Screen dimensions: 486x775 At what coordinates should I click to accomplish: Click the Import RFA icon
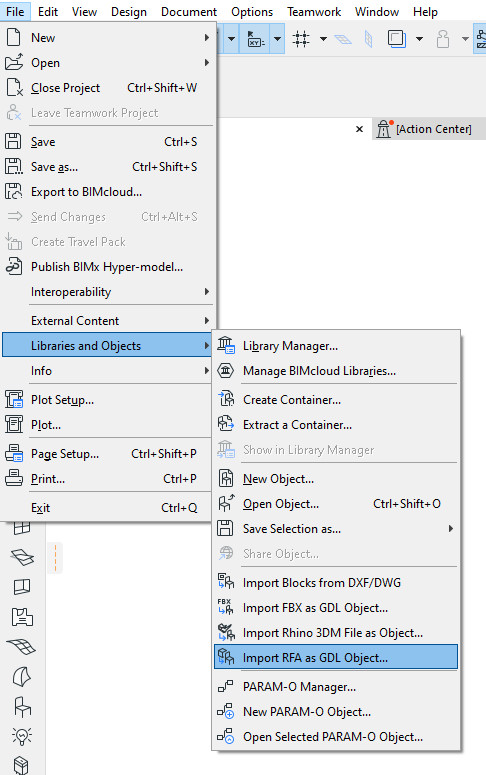click(x=226, y=657)
